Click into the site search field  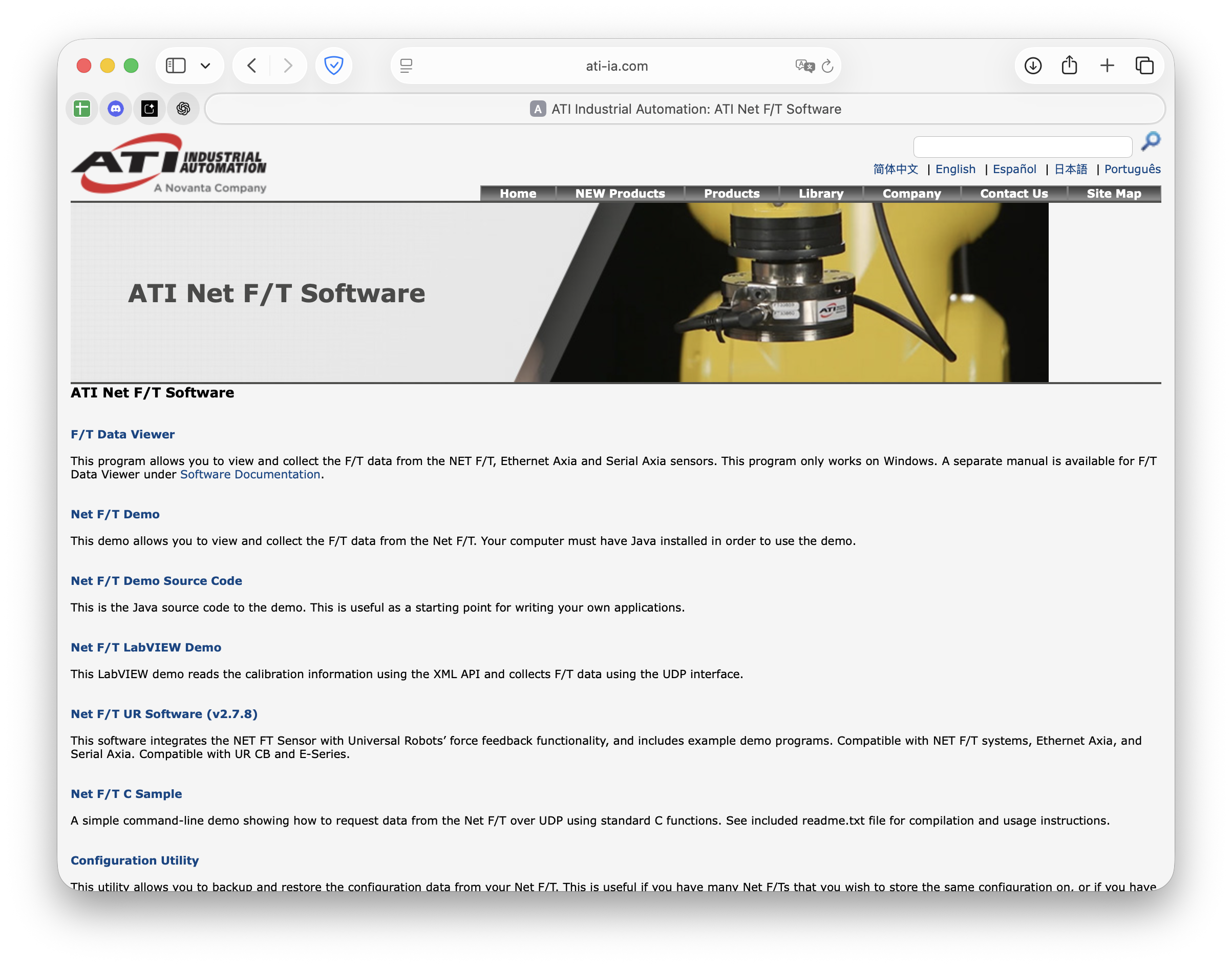pos(1022,147)
